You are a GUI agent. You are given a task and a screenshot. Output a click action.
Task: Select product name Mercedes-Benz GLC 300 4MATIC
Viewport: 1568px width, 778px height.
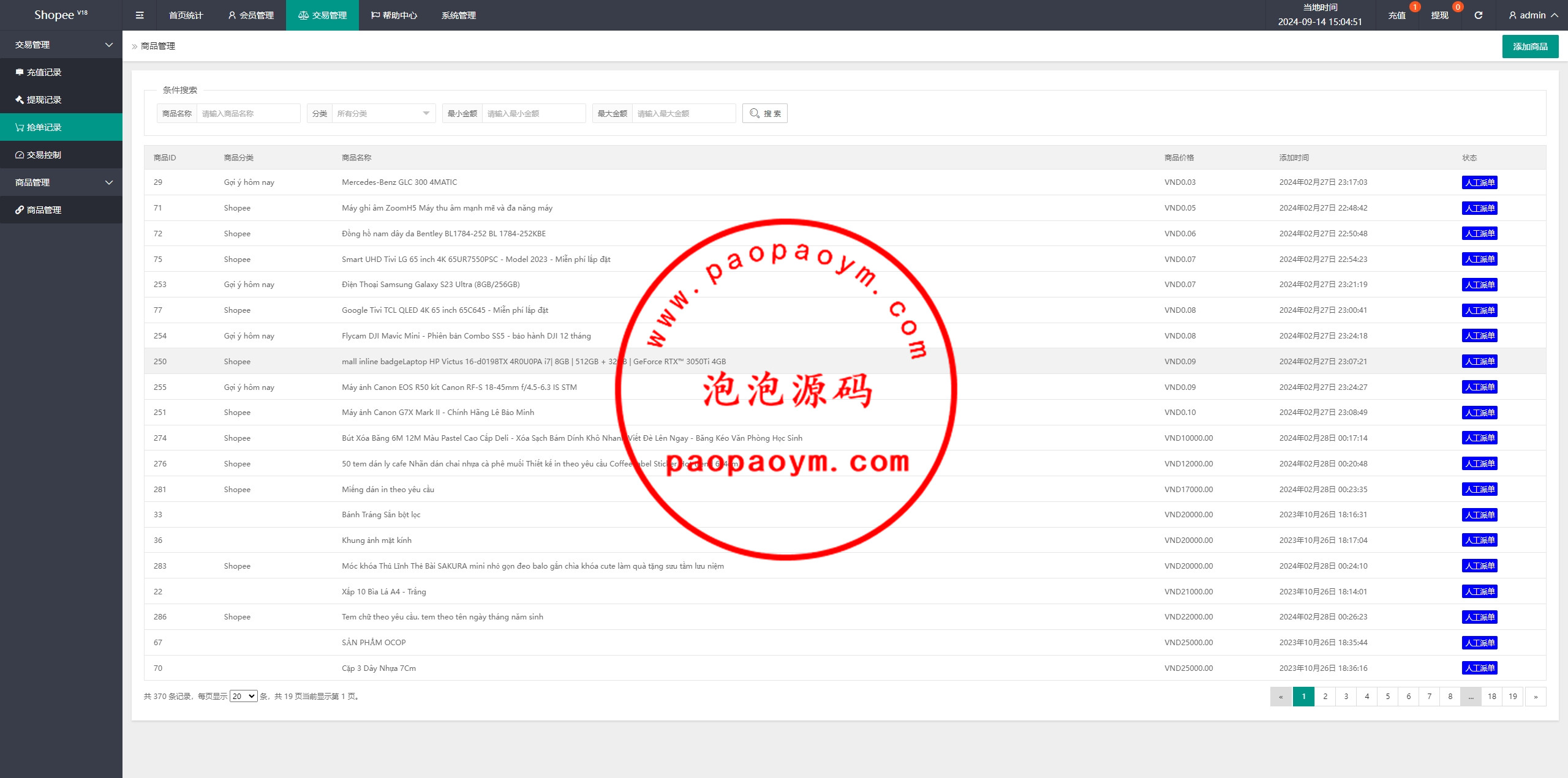(399, 182)
